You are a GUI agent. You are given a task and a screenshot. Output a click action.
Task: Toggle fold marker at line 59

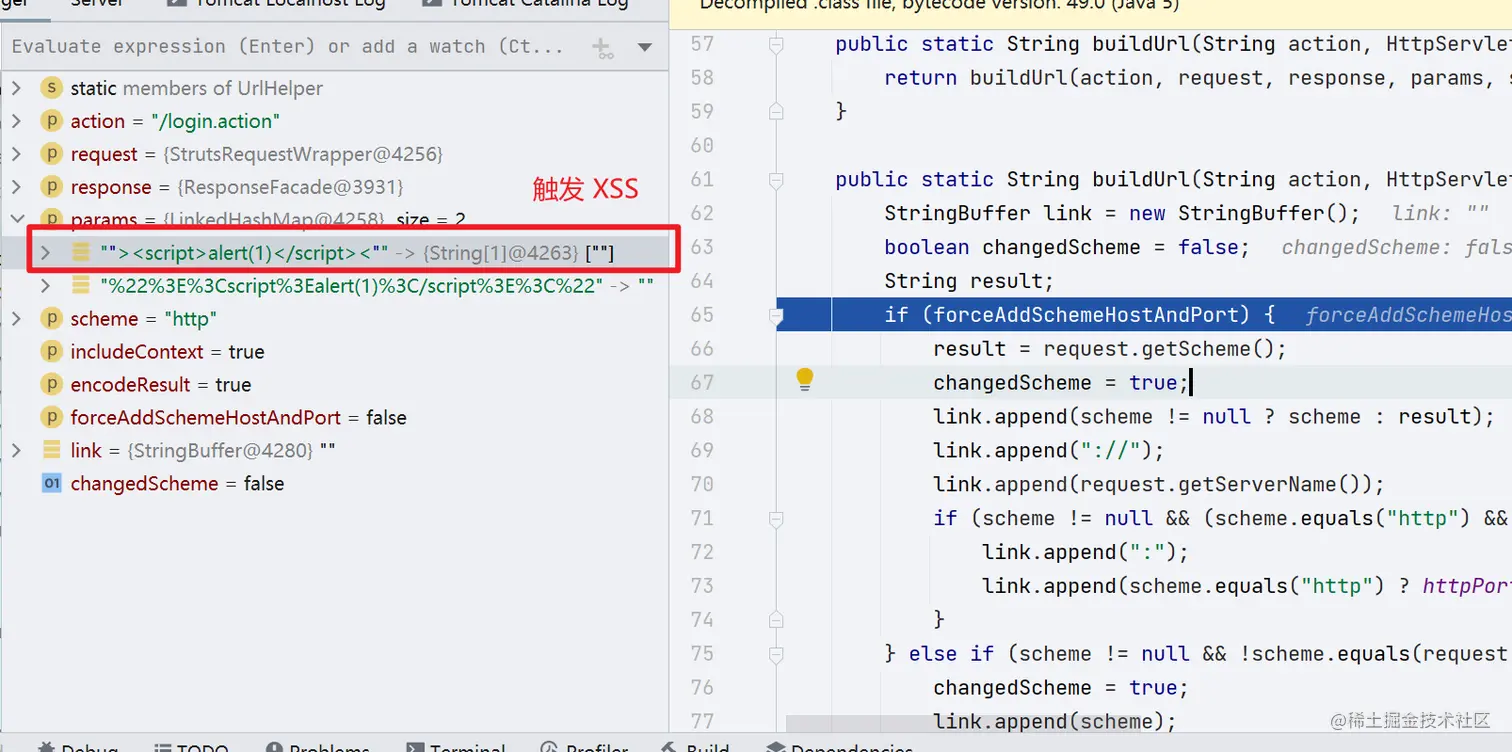click(776, 111)
